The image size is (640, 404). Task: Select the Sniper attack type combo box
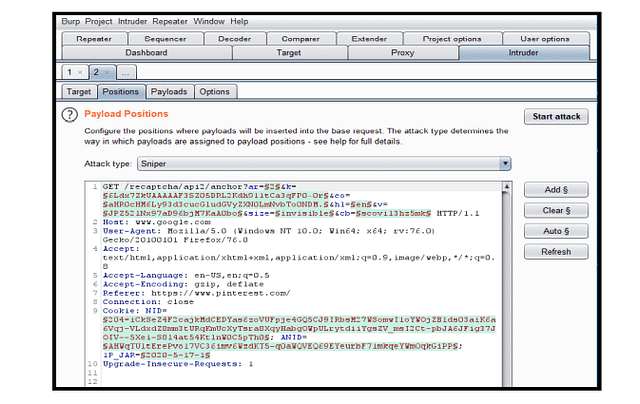click(x=324, y=164)
